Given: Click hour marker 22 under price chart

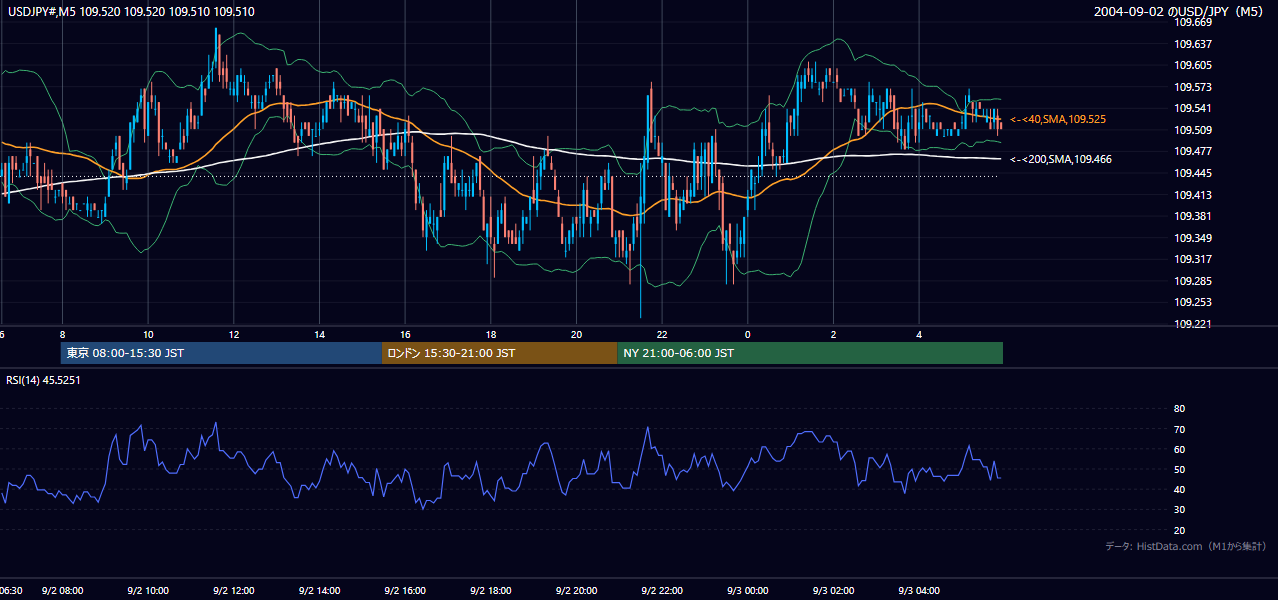Looking at the screenshot, I should [663, 334].
